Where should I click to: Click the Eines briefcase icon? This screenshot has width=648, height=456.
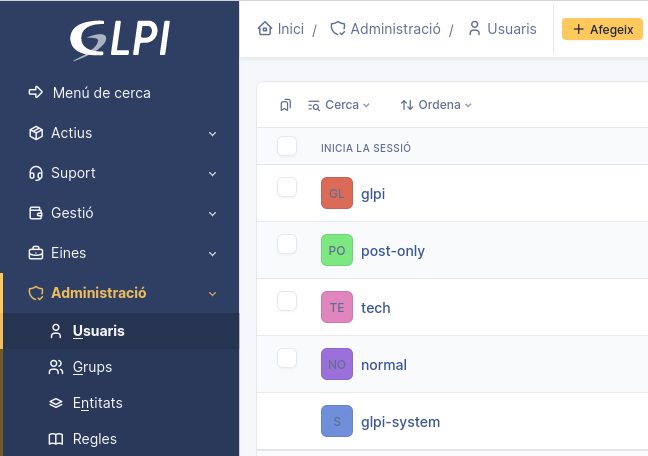pyautogui.click(x=36, y=253)
